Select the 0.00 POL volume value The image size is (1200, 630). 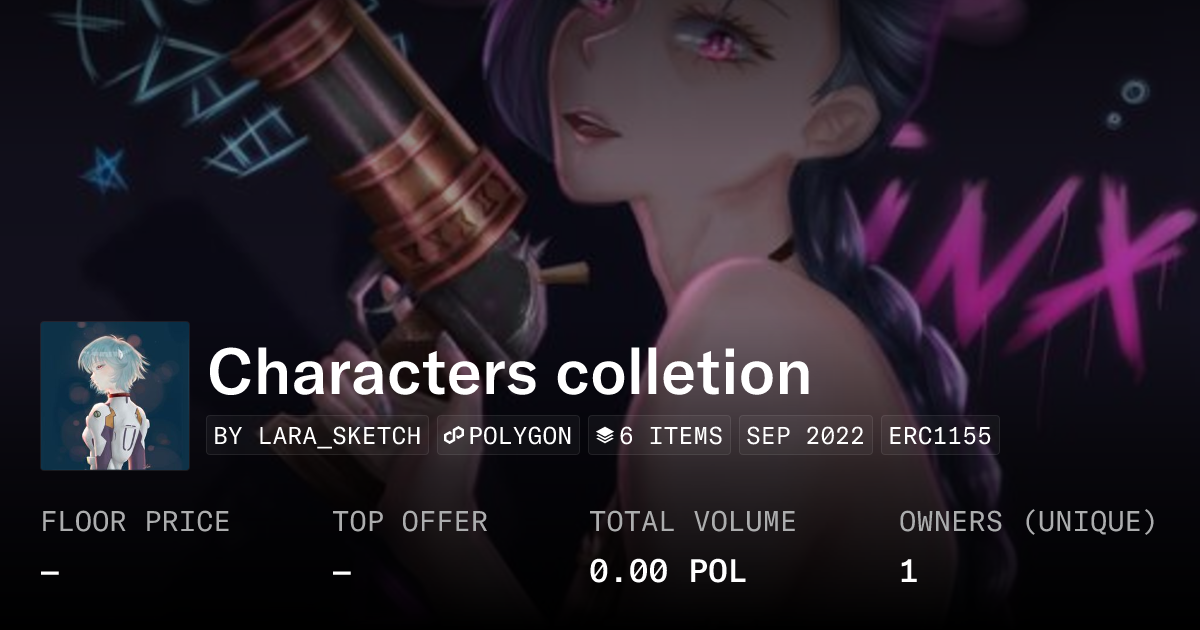click(668, 572)
